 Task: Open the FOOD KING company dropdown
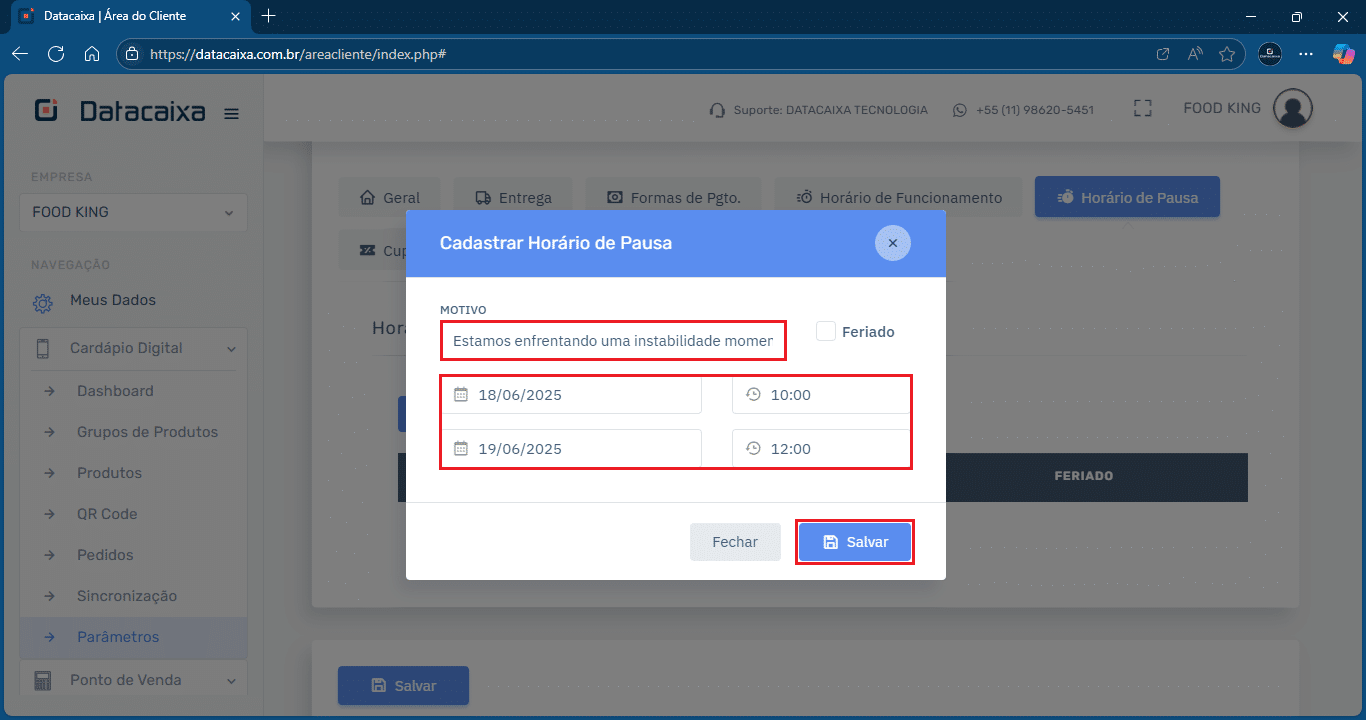tap(133, 212)
